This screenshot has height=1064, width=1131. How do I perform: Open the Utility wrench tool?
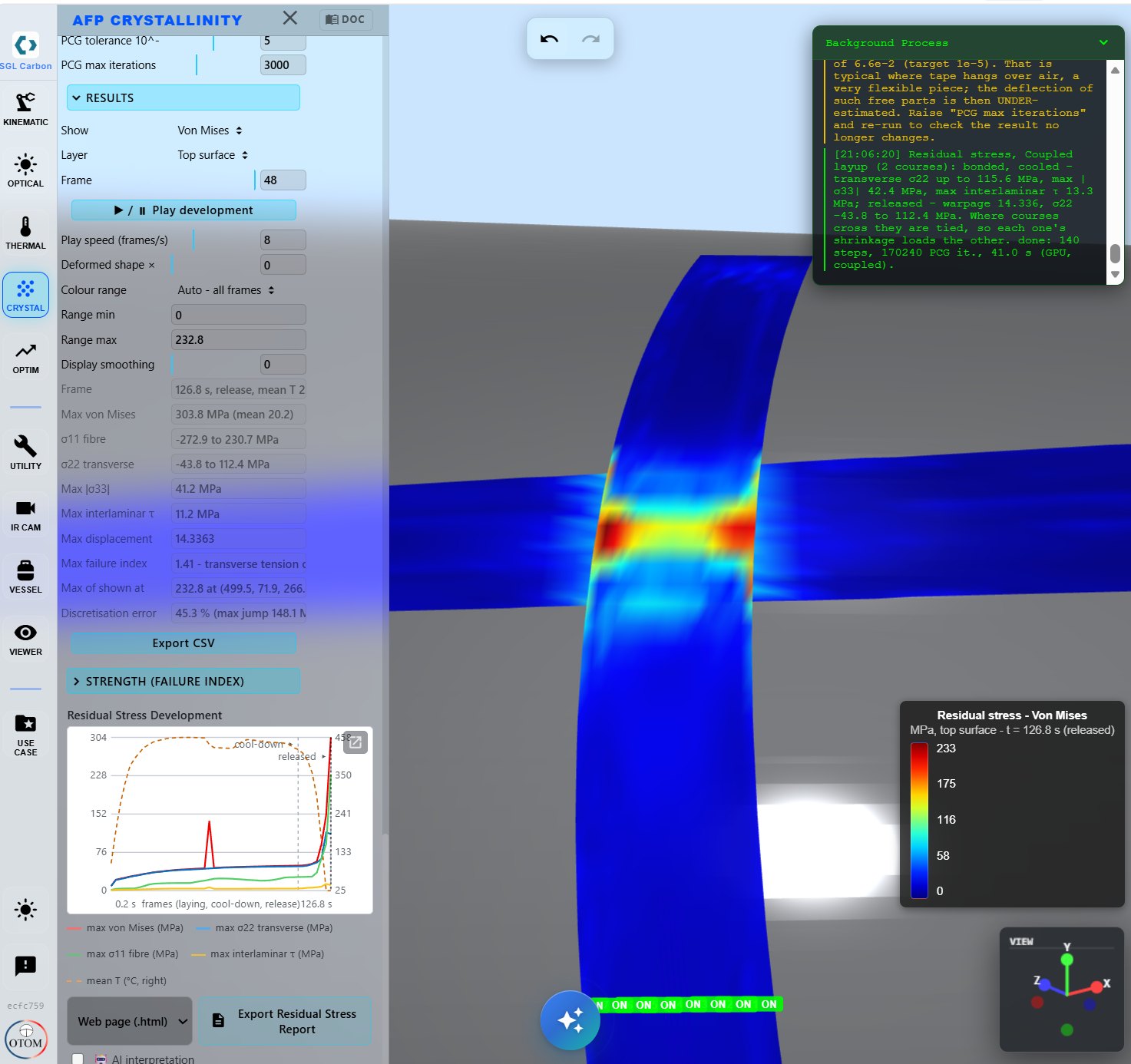pos(25,453)
